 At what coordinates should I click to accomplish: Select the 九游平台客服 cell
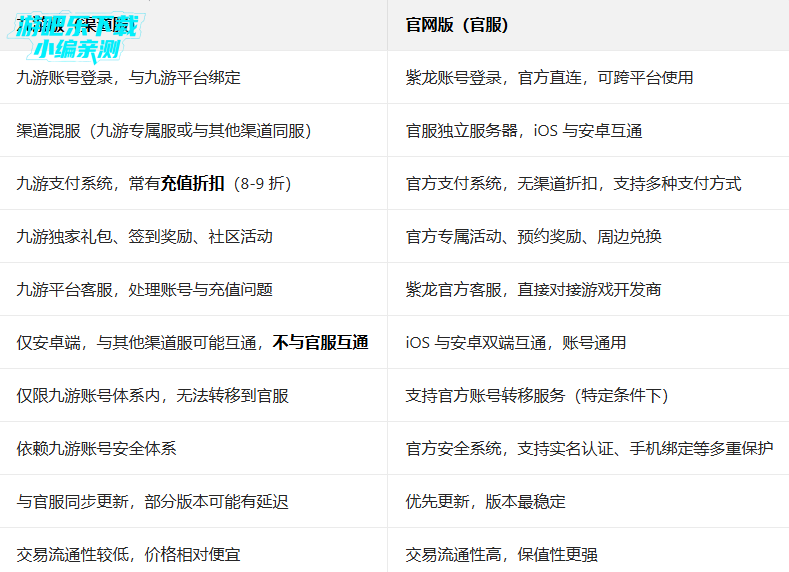tap(144, 290)
